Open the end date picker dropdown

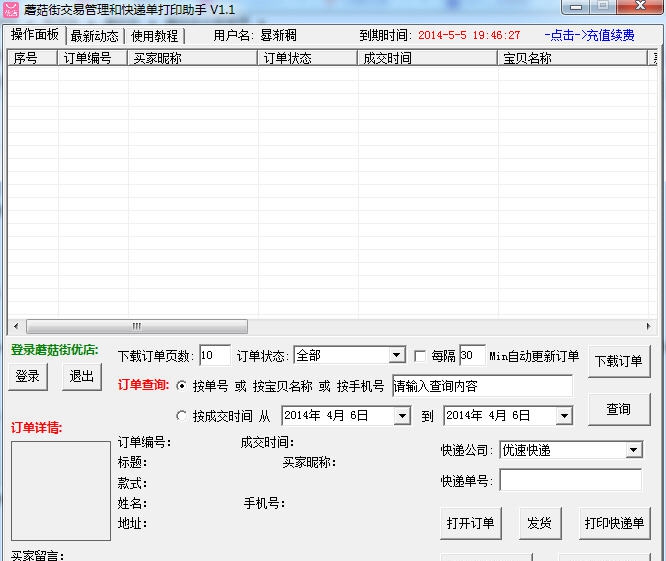[x=564, y=416]
